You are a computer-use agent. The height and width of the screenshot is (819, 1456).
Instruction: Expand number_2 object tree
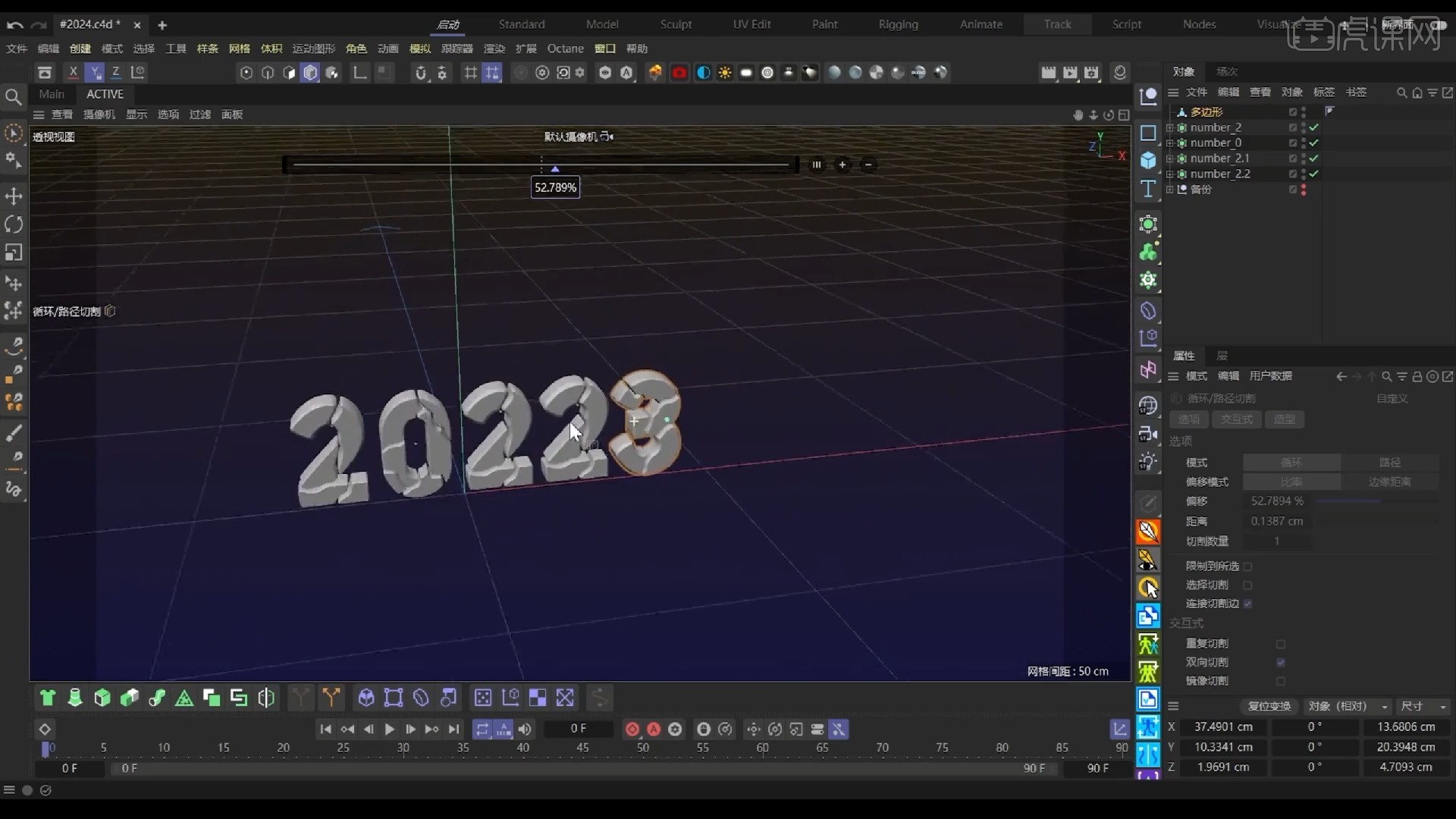pos(1169,127)
